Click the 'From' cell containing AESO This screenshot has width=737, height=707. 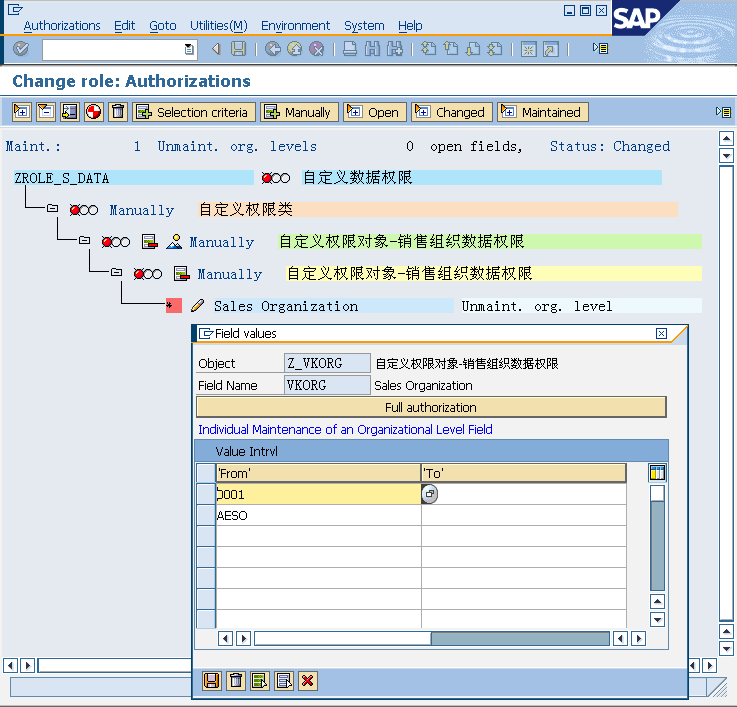click(318, 515)
